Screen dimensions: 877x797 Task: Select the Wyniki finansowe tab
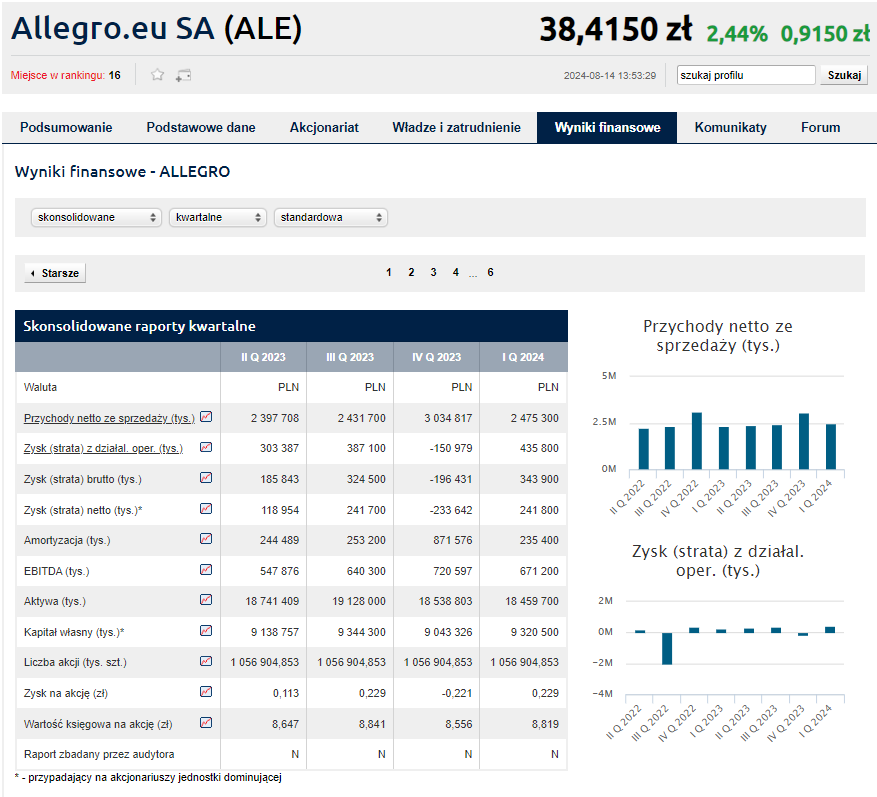[x=607, y=128]
